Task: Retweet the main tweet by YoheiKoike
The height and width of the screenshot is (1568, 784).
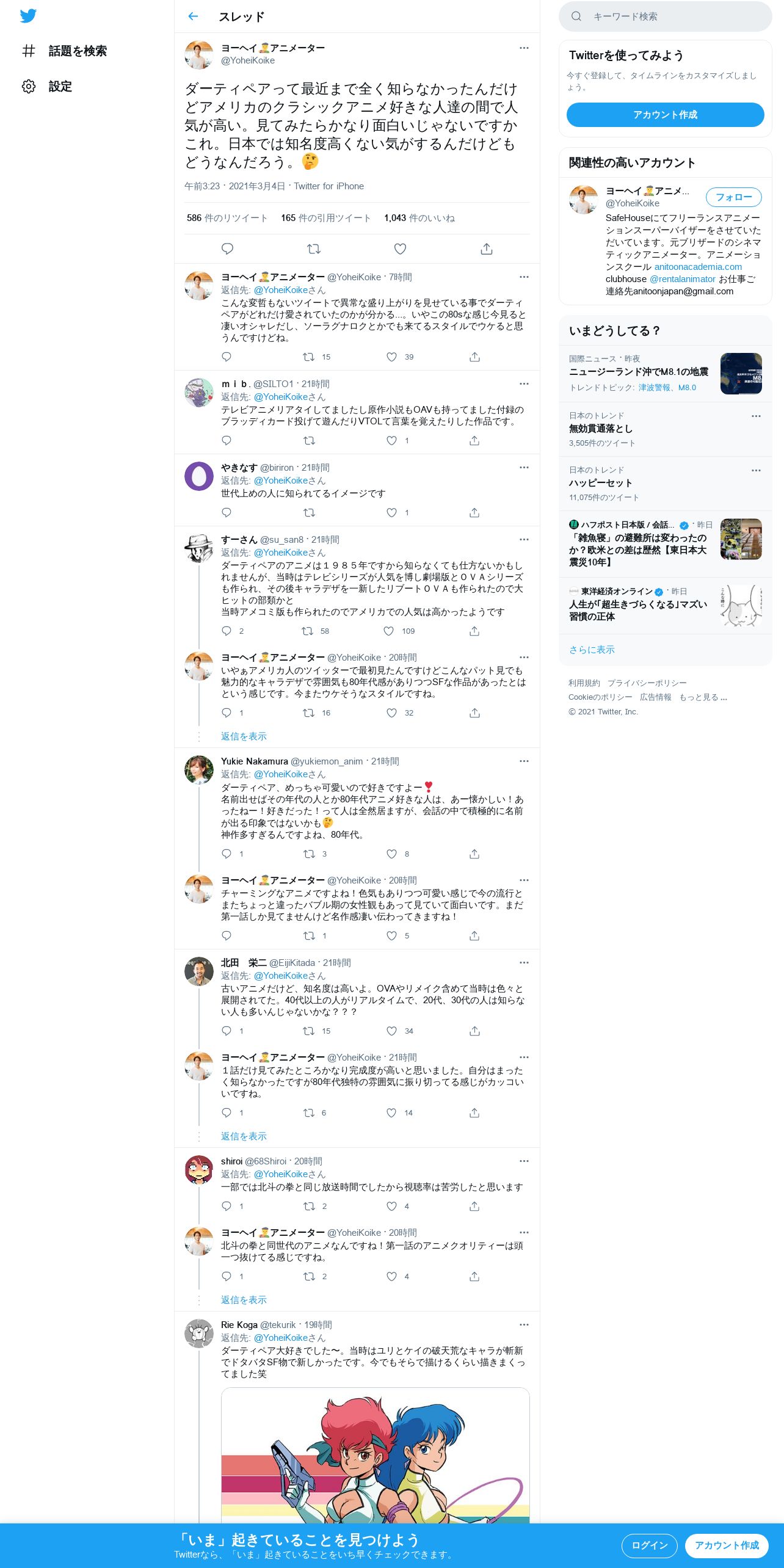Action: [x=314, y=249]
